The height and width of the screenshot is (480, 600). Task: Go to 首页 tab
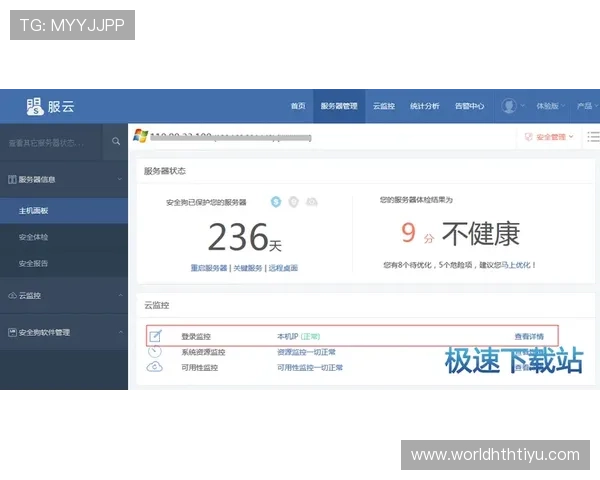[x=298, y=106]
